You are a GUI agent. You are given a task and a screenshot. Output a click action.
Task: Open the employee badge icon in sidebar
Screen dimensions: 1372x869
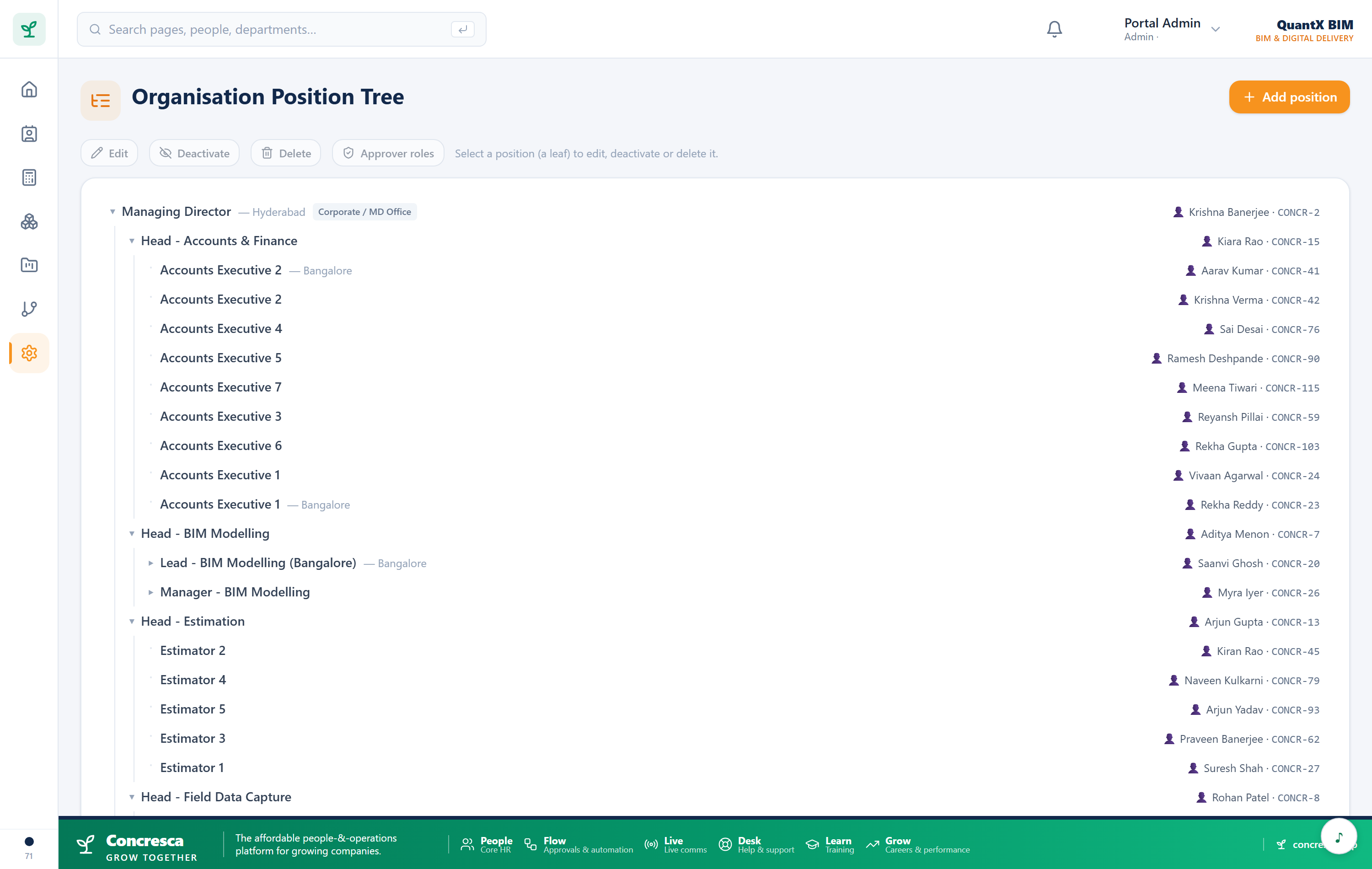pos(29,134)
